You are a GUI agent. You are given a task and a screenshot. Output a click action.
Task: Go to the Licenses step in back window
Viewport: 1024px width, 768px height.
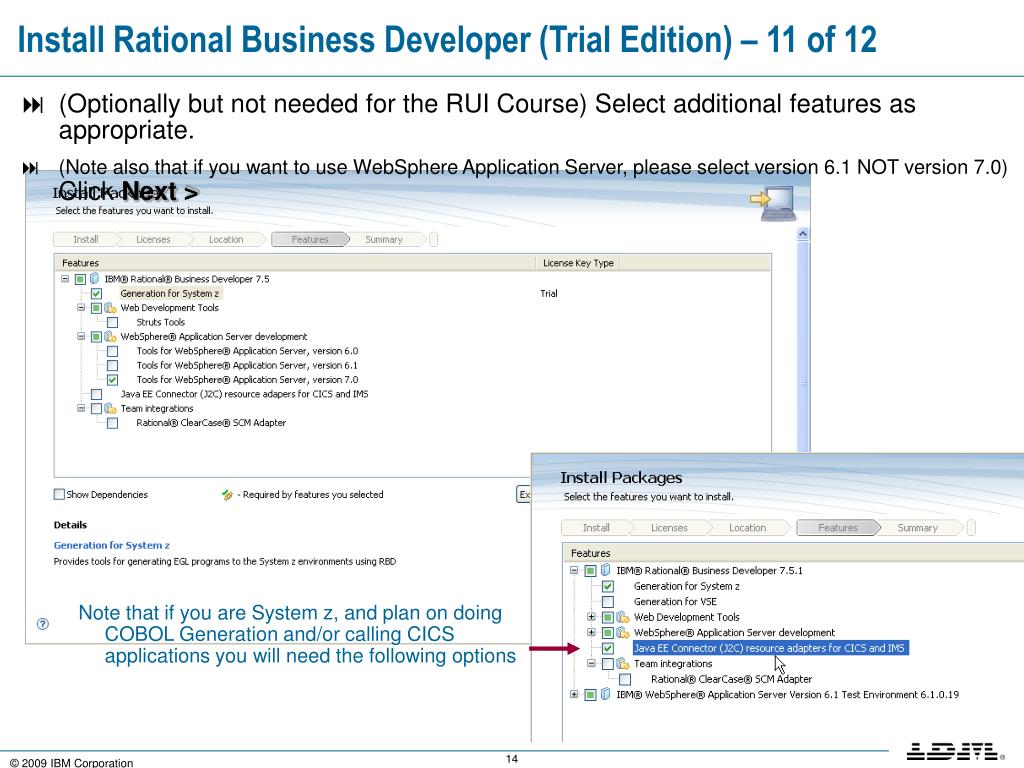pos(153,240)
